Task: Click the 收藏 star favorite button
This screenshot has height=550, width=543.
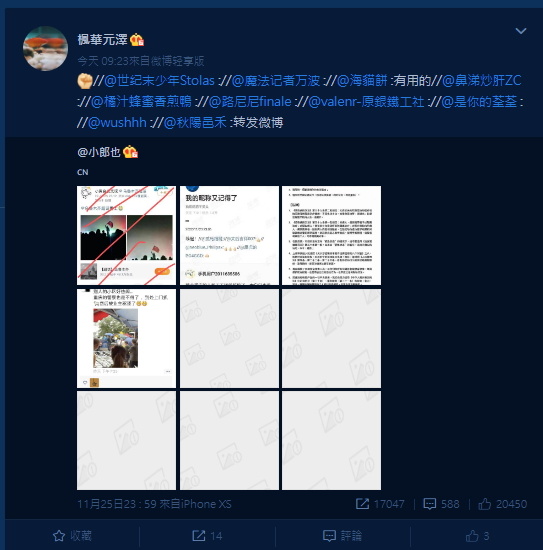Action: [x=72, y=536]
